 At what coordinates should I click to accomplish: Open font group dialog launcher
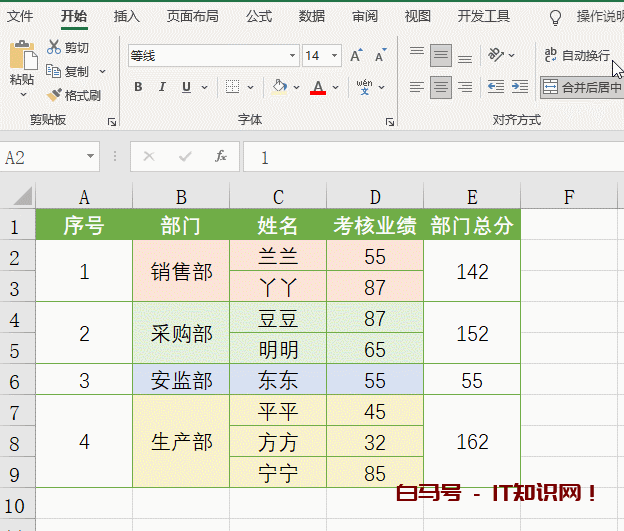point(390,122)
